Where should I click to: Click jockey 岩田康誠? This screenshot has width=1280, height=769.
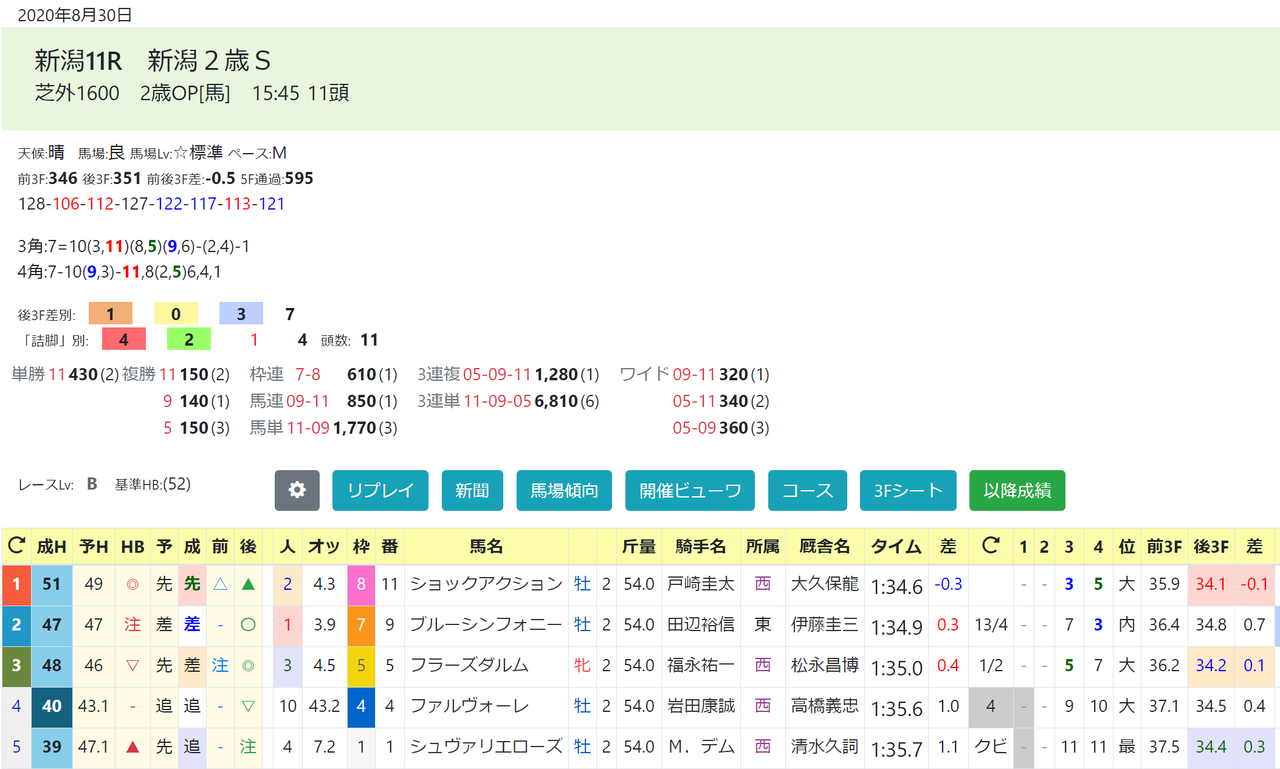(x=701, y=706)
